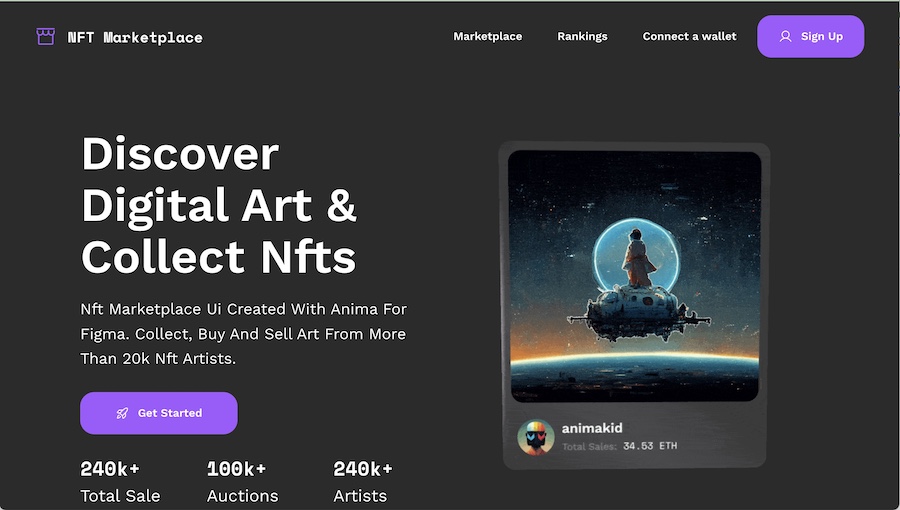
Task: Click the 34.53 ETH total sales text
Action: [650, 446]
